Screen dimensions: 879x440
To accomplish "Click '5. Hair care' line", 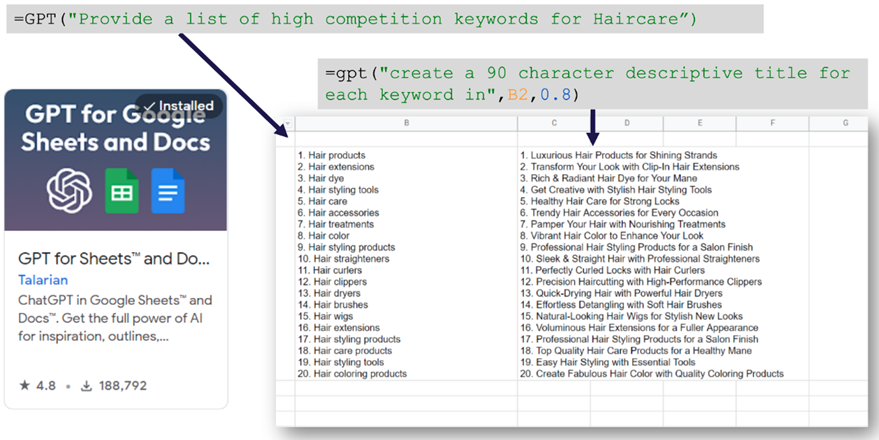I will coord(322,201).
